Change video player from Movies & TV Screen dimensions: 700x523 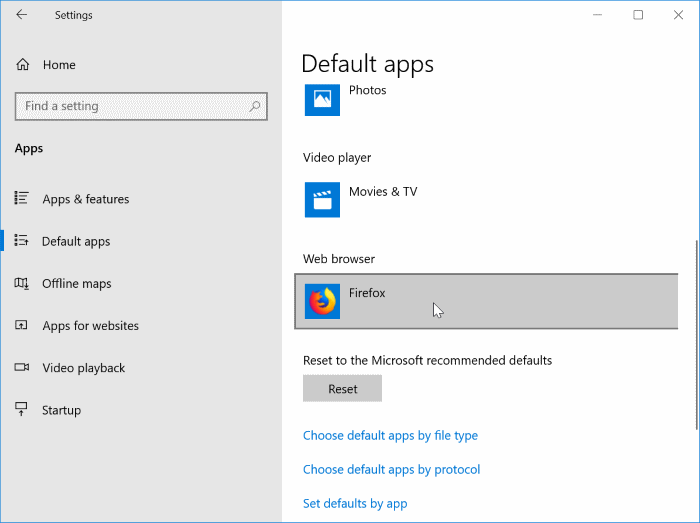486,199
